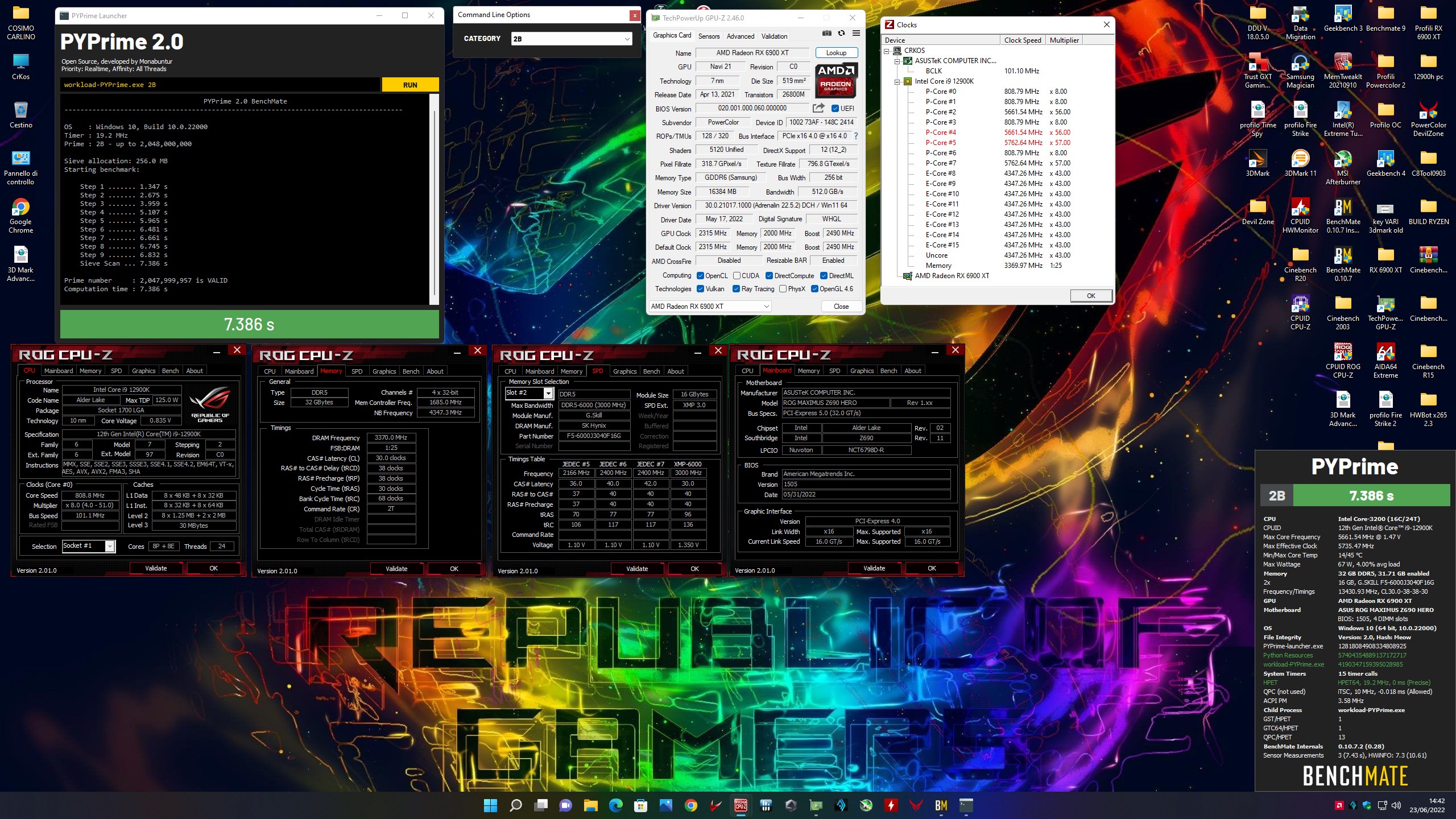Image resolution: width=1456 pixels, height=819 pixels.
Task: Click ROG CPU-Z icon in the taskbar
Action: pyautogui.click(x=741, y=805)
